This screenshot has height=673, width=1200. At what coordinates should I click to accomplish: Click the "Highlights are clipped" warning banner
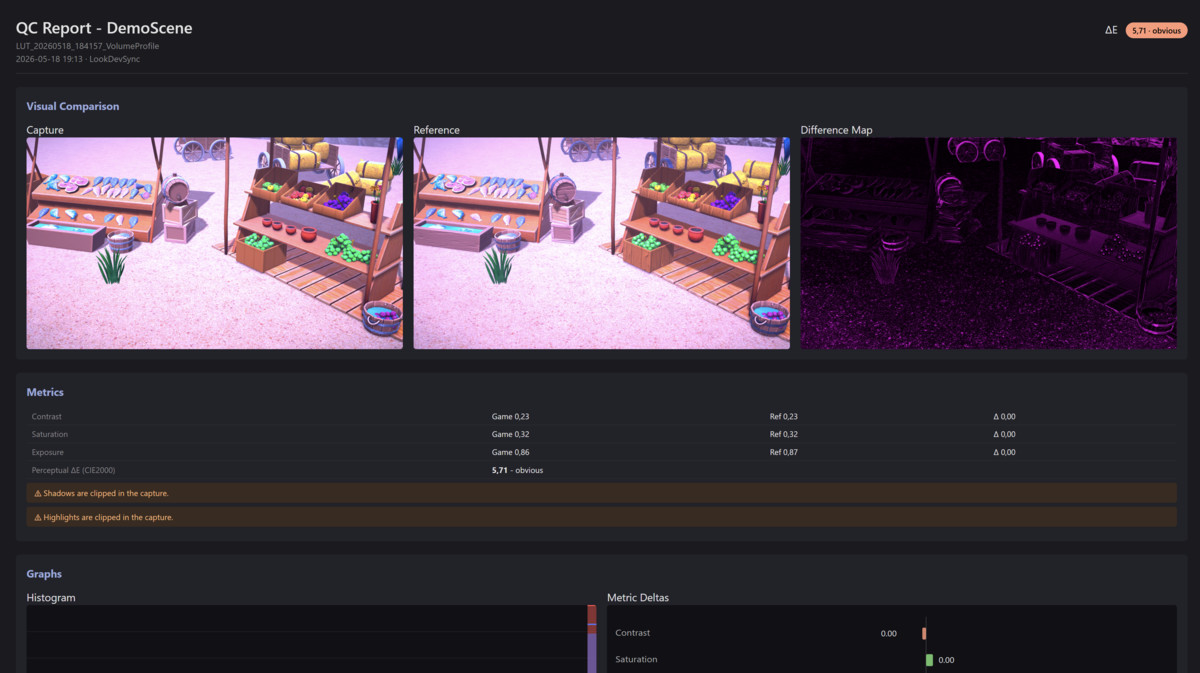[601, 517]
